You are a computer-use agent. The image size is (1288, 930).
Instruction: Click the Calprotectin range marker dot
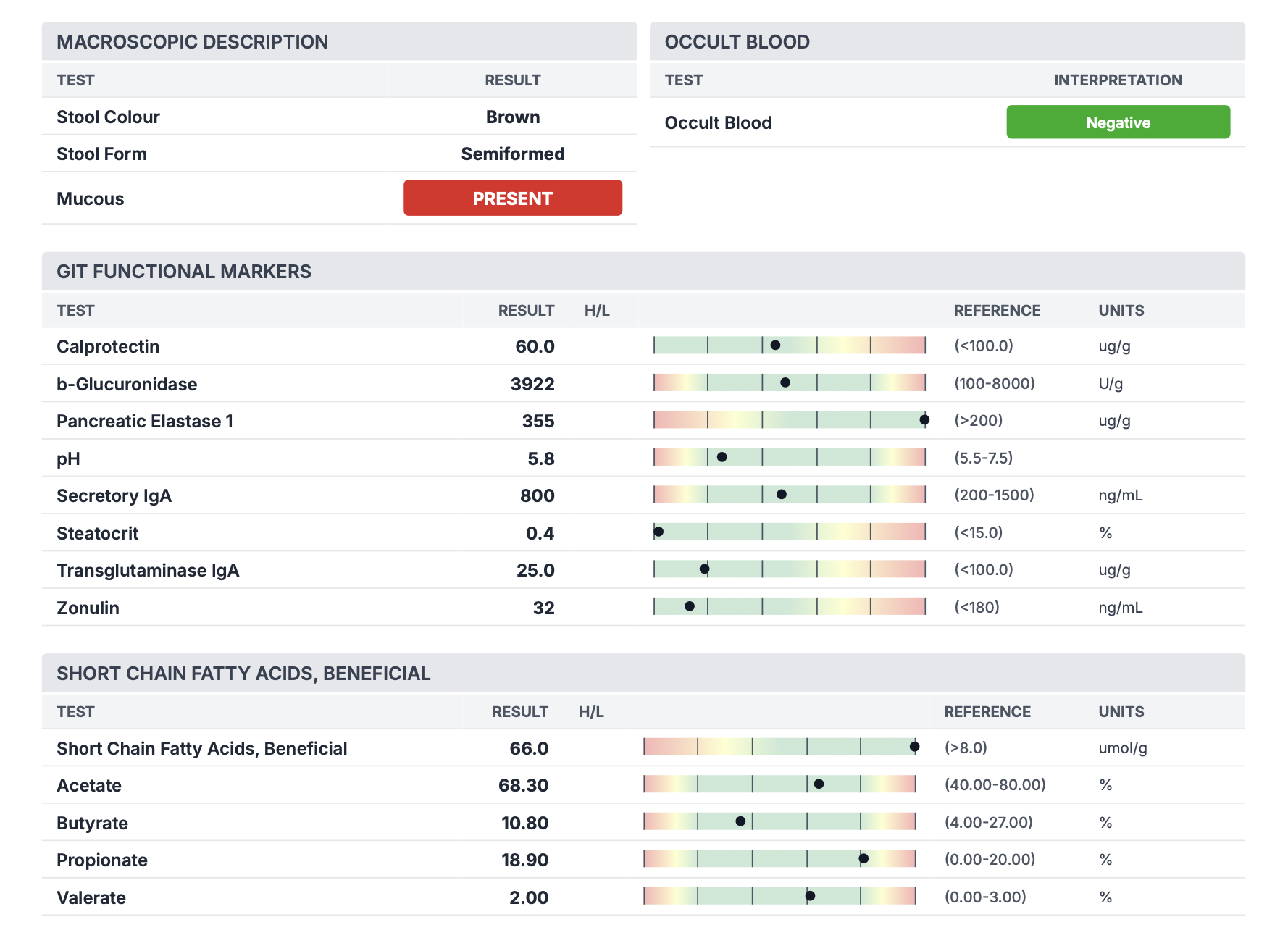click(775, 345)
